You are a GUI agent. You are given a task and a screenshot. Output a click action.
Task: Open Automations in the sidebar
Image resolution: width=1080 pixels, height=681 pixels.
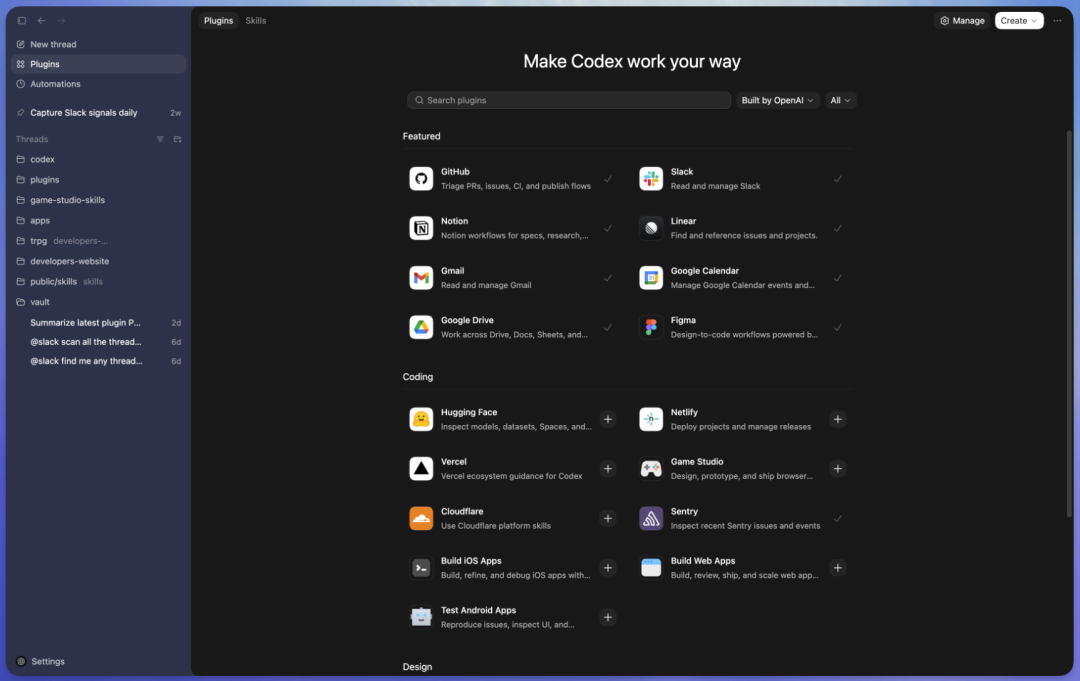click(x=55, y=84)
